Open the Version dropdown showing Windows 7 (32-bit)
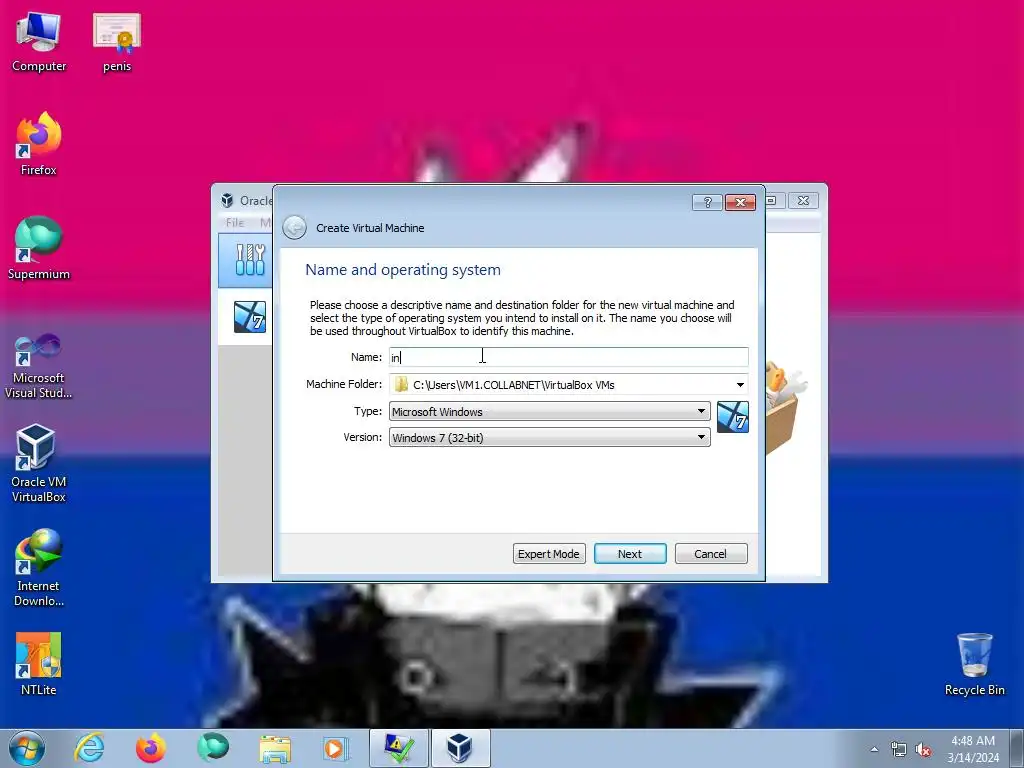This screenshot has height=768, width=1024. click(x=549, y=437)
